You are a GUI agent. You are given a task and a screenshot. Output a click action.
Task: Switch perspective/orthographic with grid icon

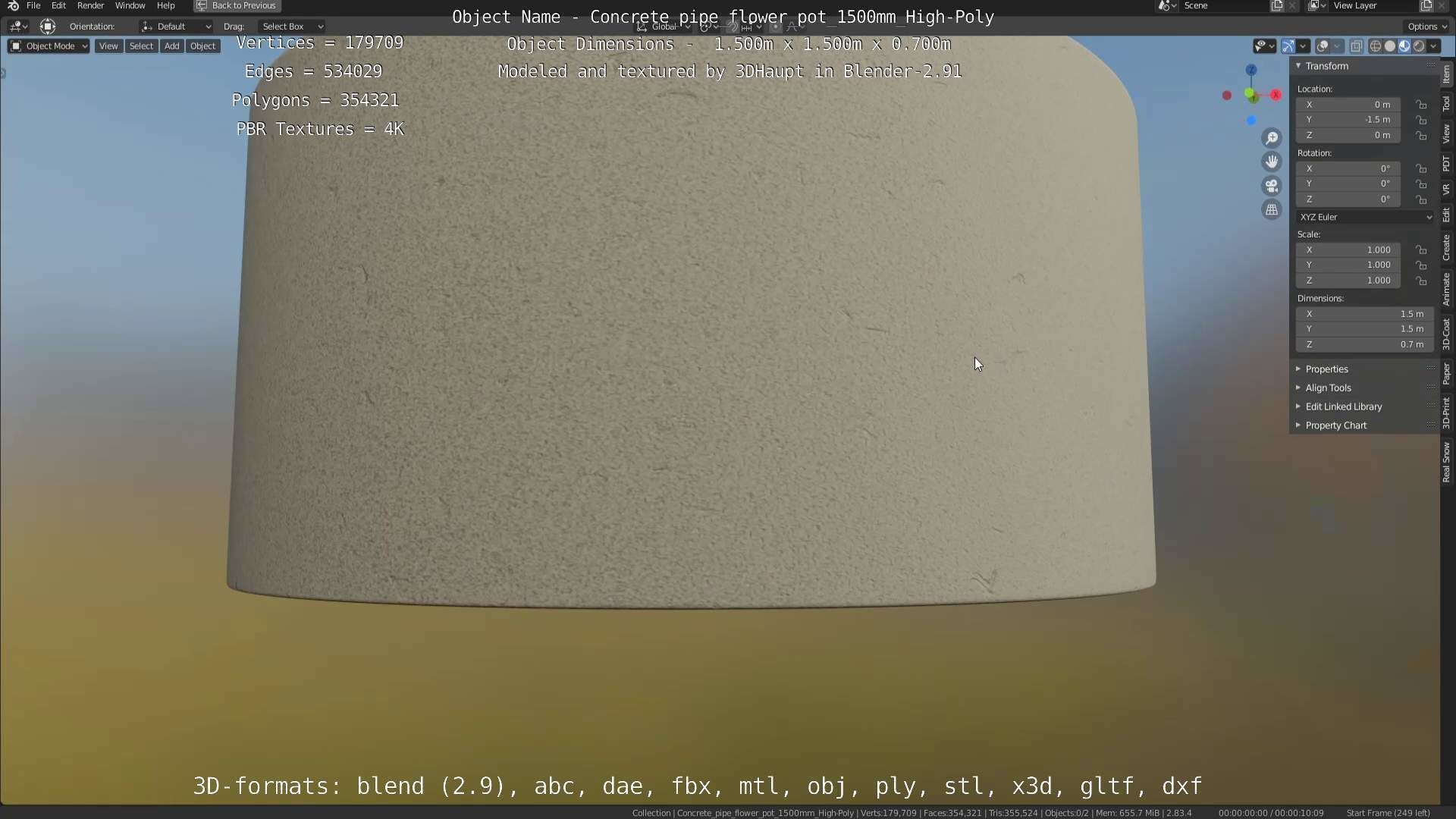tap(1272, 210)
